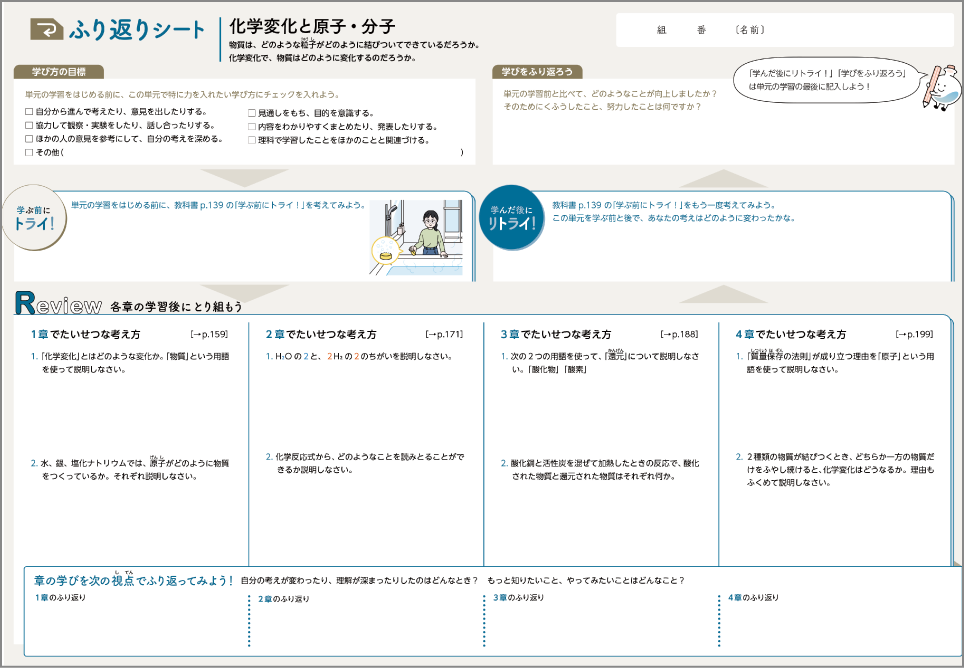Check the 理科で学習したこと checkbox
The image size is (965, 668).
(252, 140)
